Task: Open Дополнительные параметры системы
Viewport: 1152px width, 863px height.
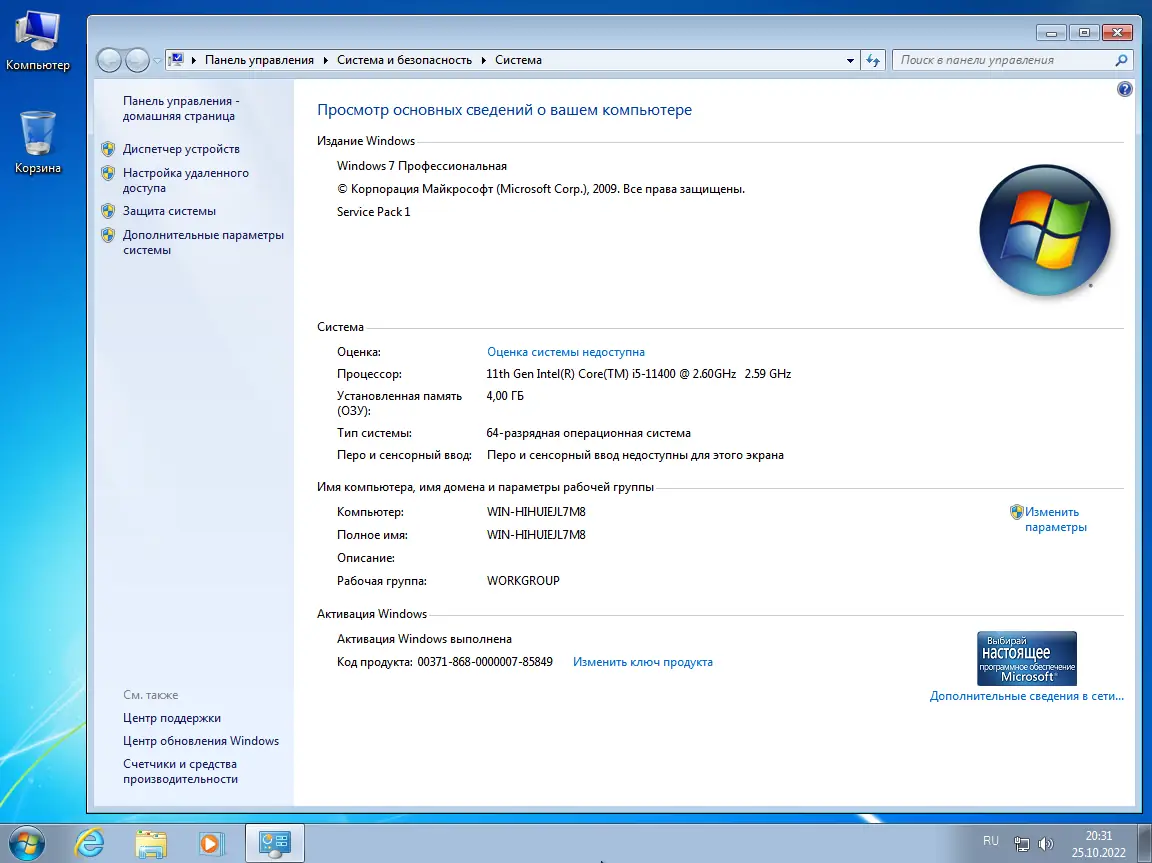Action: 203,242
